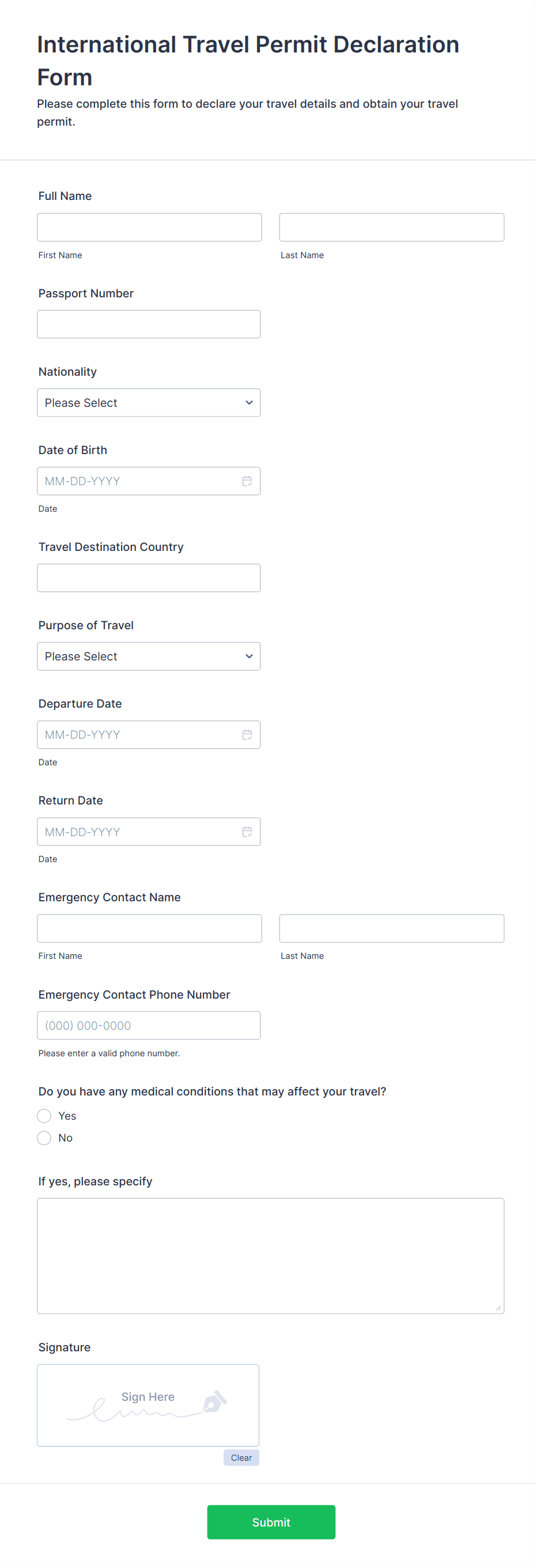The image size is (536, 1568).
Task: Click the Travel Destination Country field
Action: (x=149, y=577)
